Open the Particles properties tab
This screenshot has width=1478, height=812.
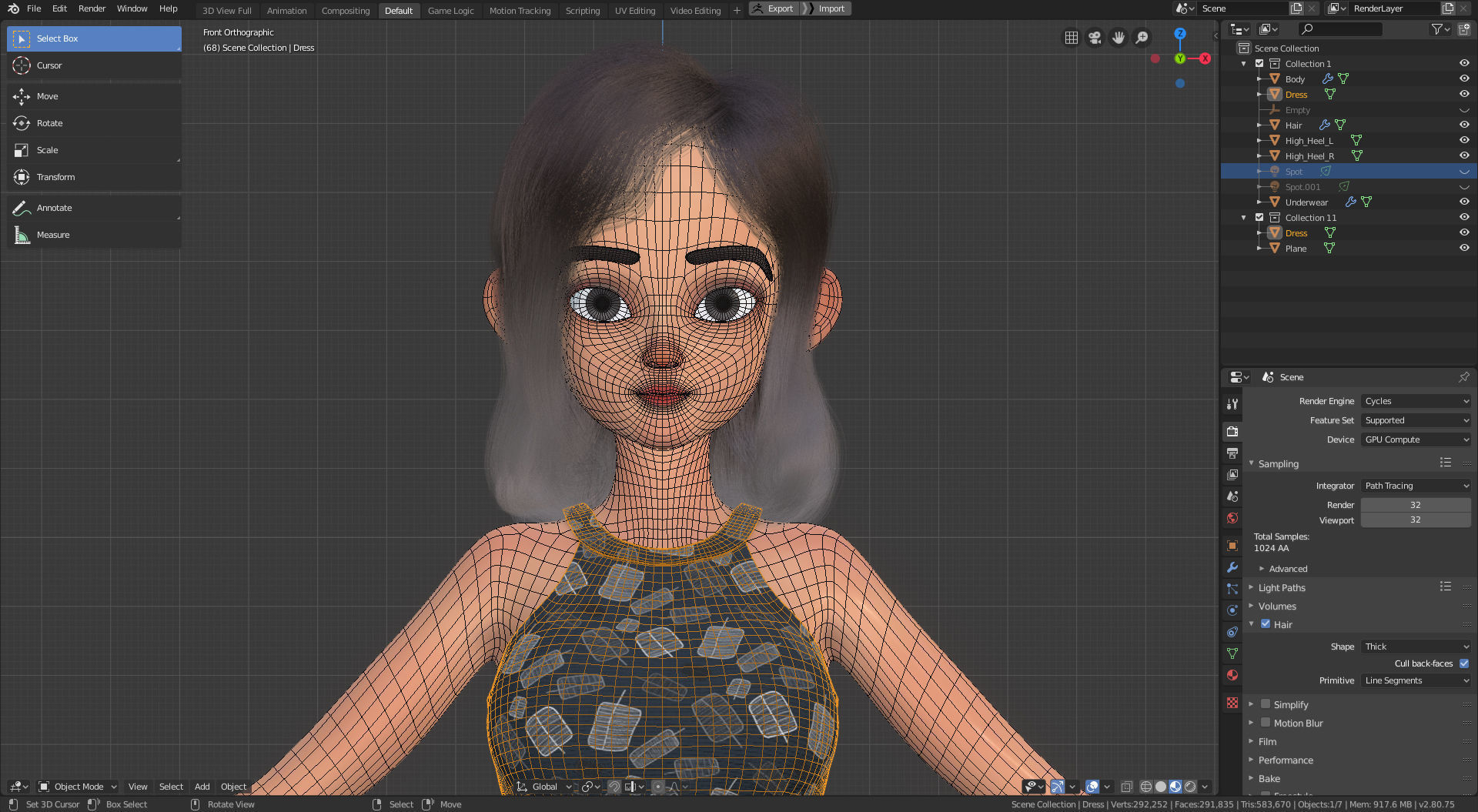(x=1232, y=589)
